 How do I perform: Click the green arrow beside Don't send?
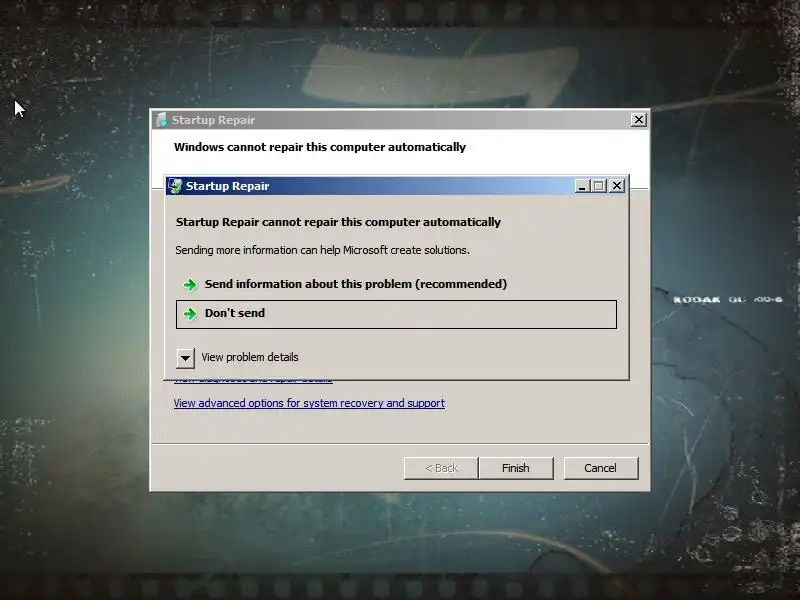coord(190,314)
